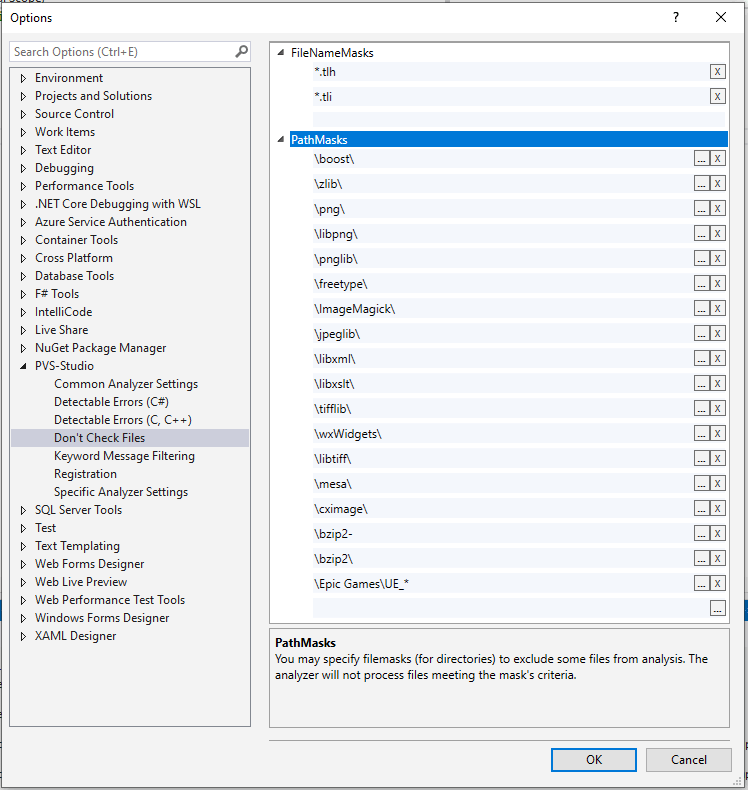The width and height of the screenshot is (748, 790).
Task: Select Common Analyzer Settings page
Action: (x=126, y=384)
